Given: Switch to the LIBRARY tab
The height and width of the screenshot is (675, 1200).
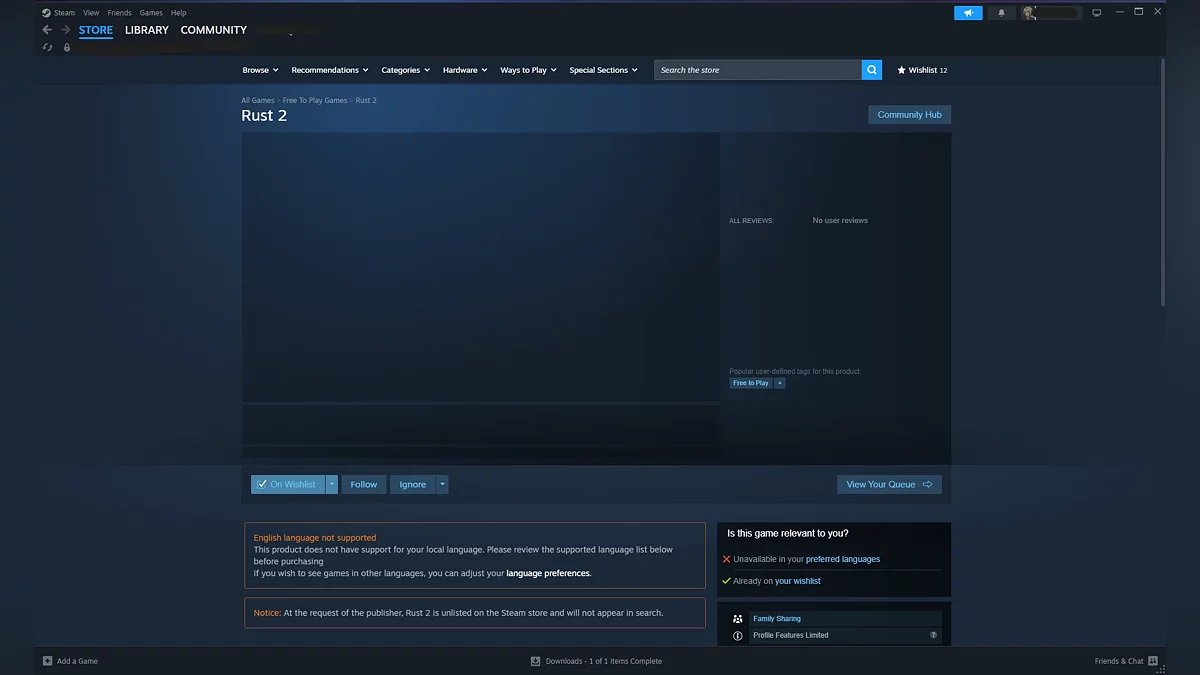Looking at the screenshot, I should pyautogui.click(x=146, y=30).
